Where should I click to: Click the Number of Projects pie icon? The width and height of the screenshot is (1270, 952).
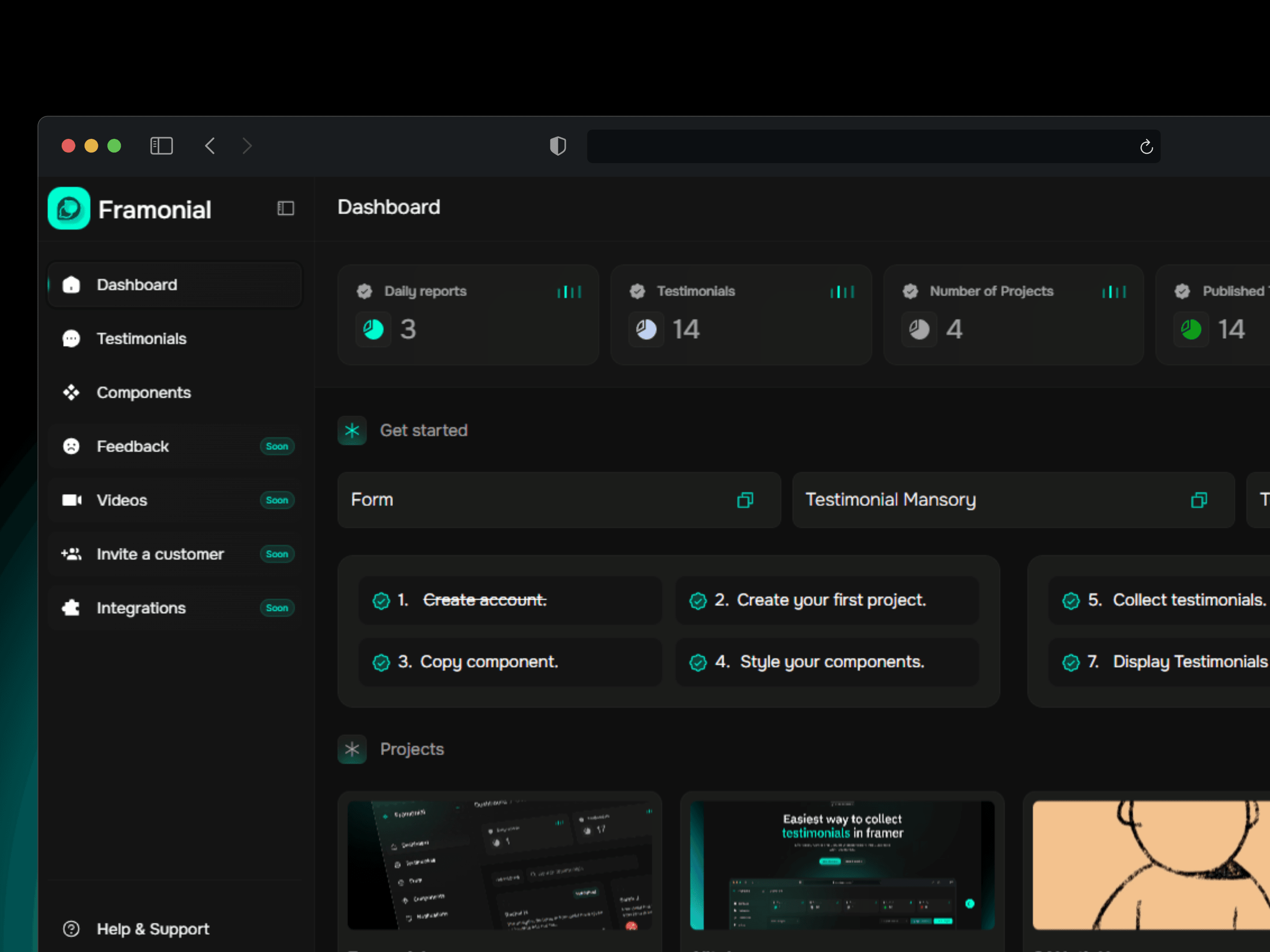[919, 329]
